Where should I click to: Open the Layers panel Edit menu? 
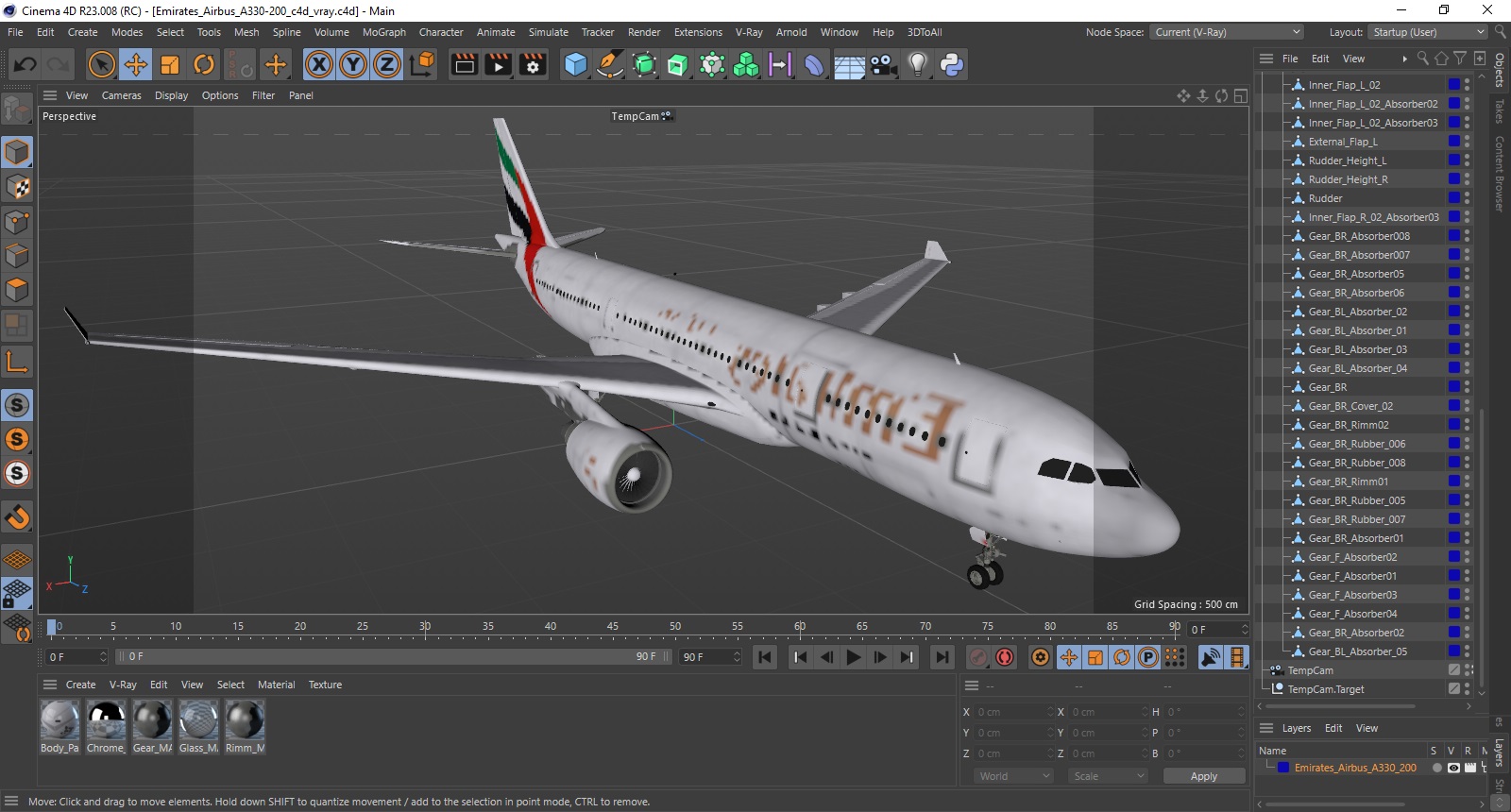tap(1333, 728)
